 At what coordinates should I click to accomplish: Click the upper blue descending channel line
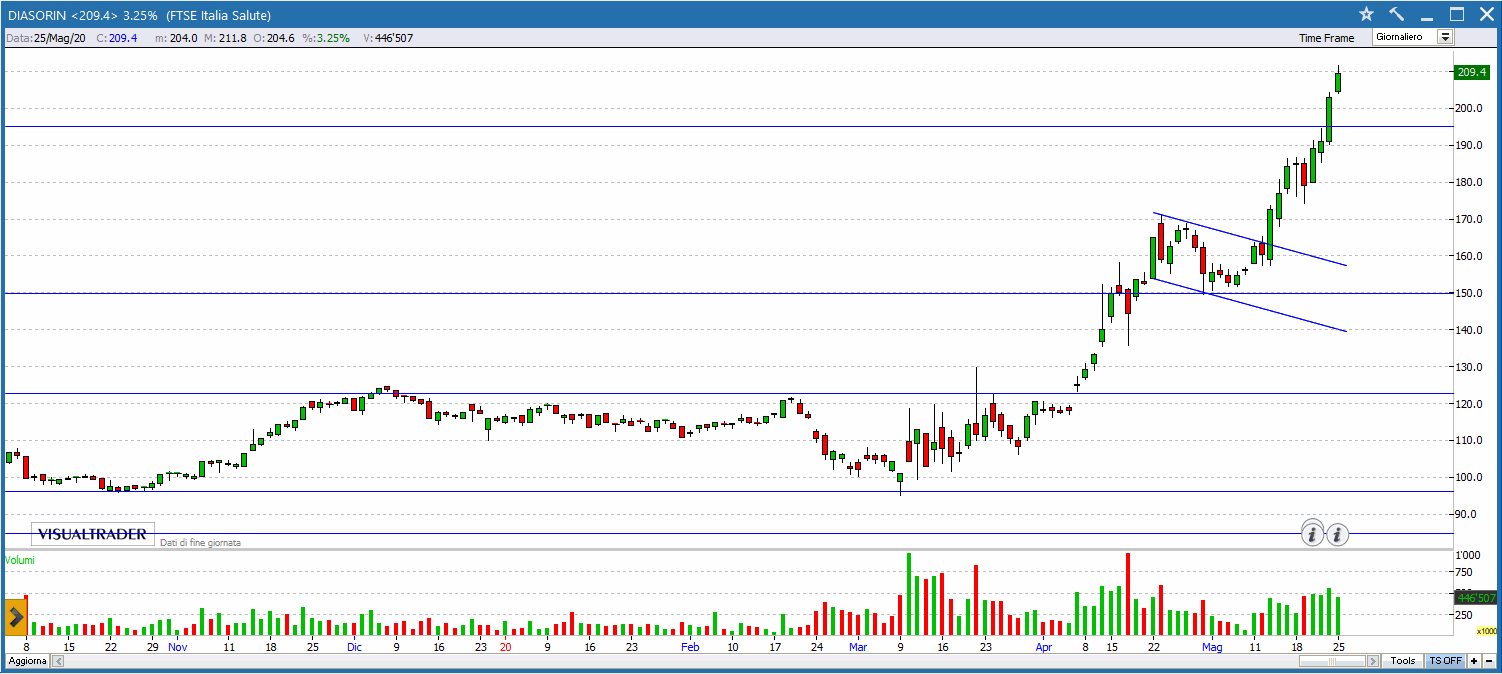[x=1250, y=239]
